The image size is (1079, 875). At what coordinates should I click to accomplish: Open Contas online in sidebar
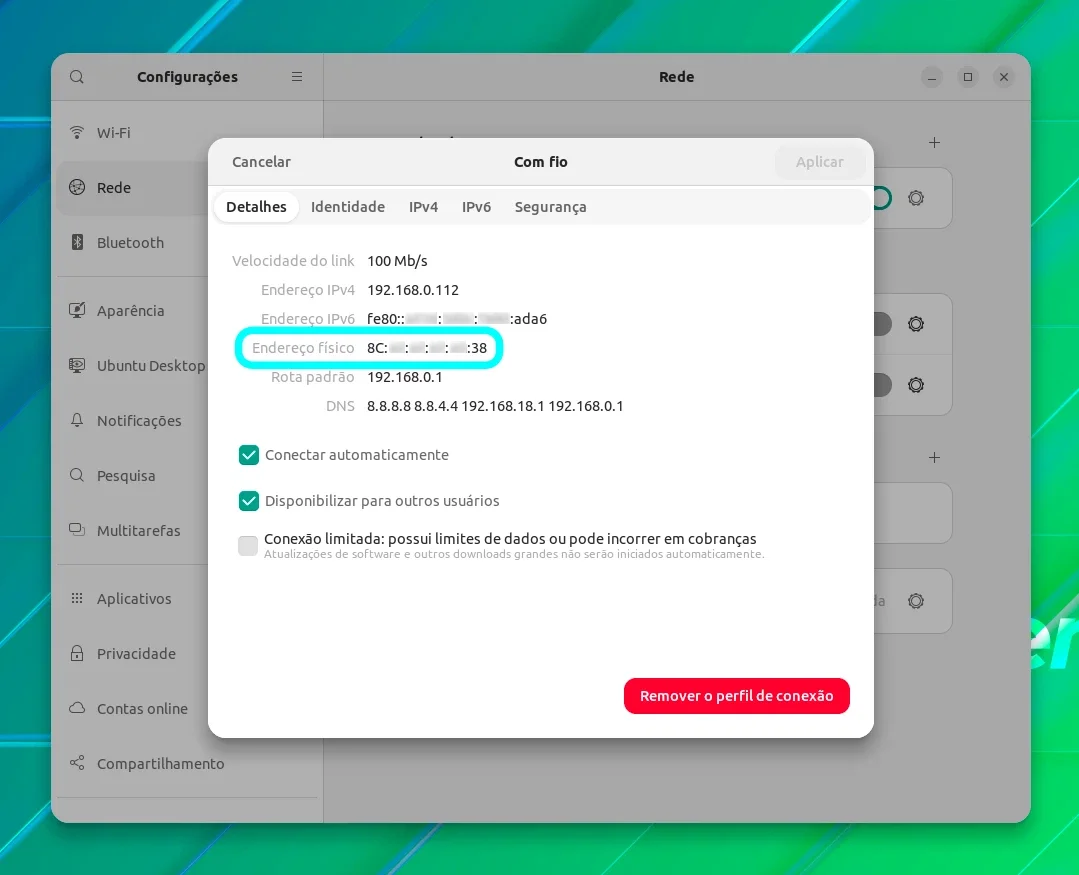(x=189, y=709)
